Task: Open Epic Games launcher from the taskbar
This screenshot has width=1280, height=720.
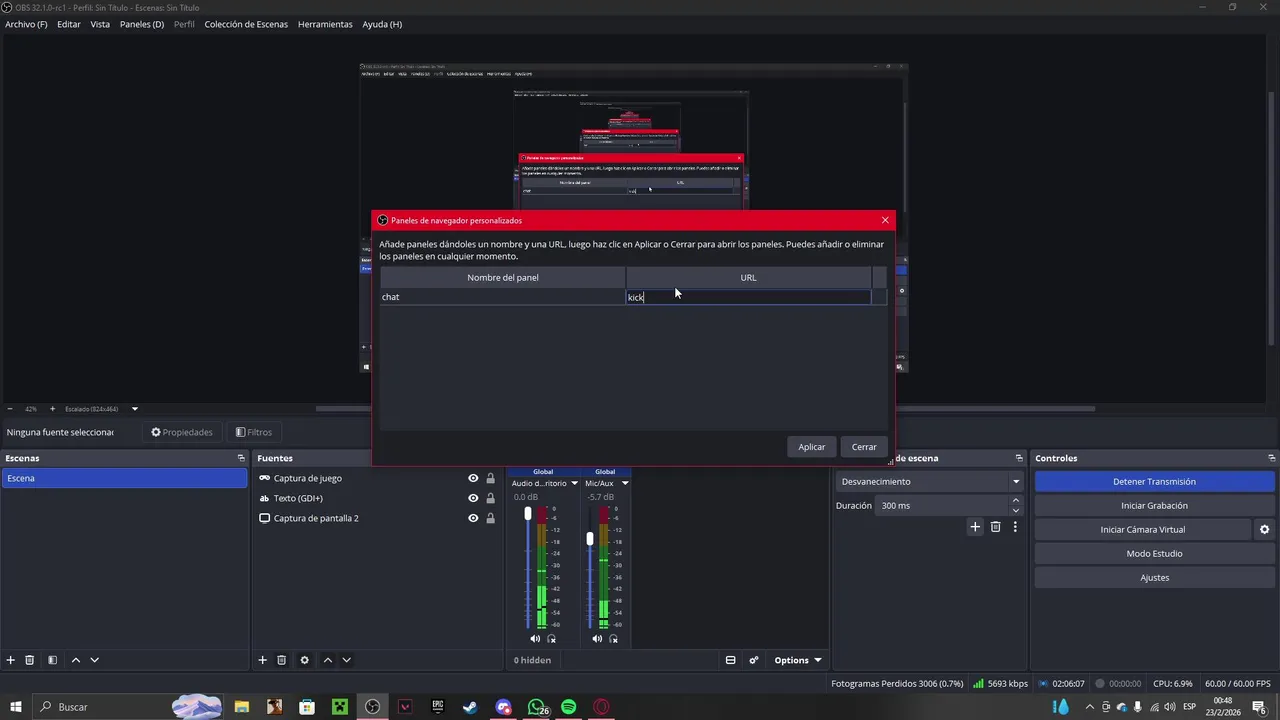Action: 437,707
